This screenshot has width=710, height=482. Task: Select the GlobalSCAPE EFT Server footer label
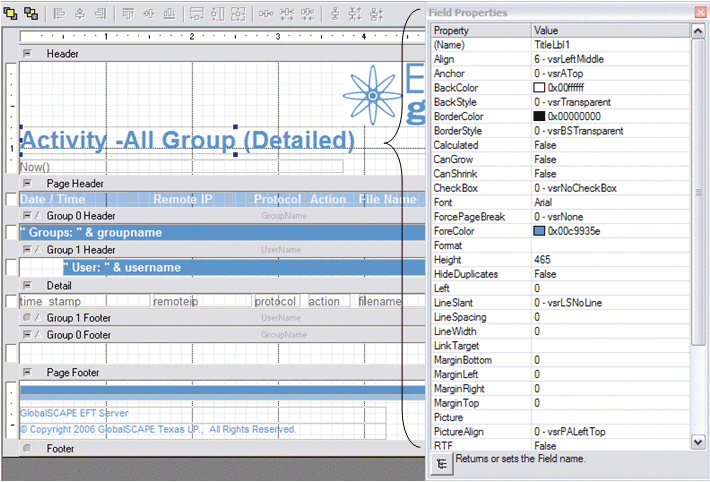point(75,413)
